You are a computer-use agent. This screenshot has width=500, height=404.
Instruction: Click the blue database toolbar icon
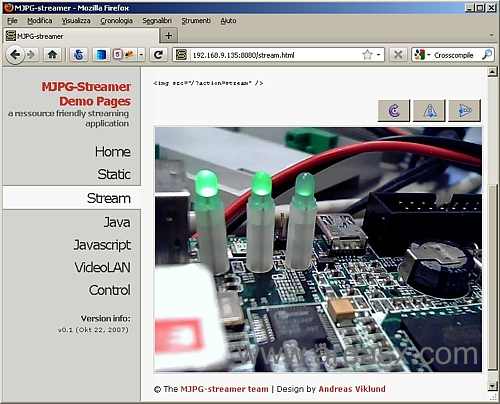coord(101,55)
